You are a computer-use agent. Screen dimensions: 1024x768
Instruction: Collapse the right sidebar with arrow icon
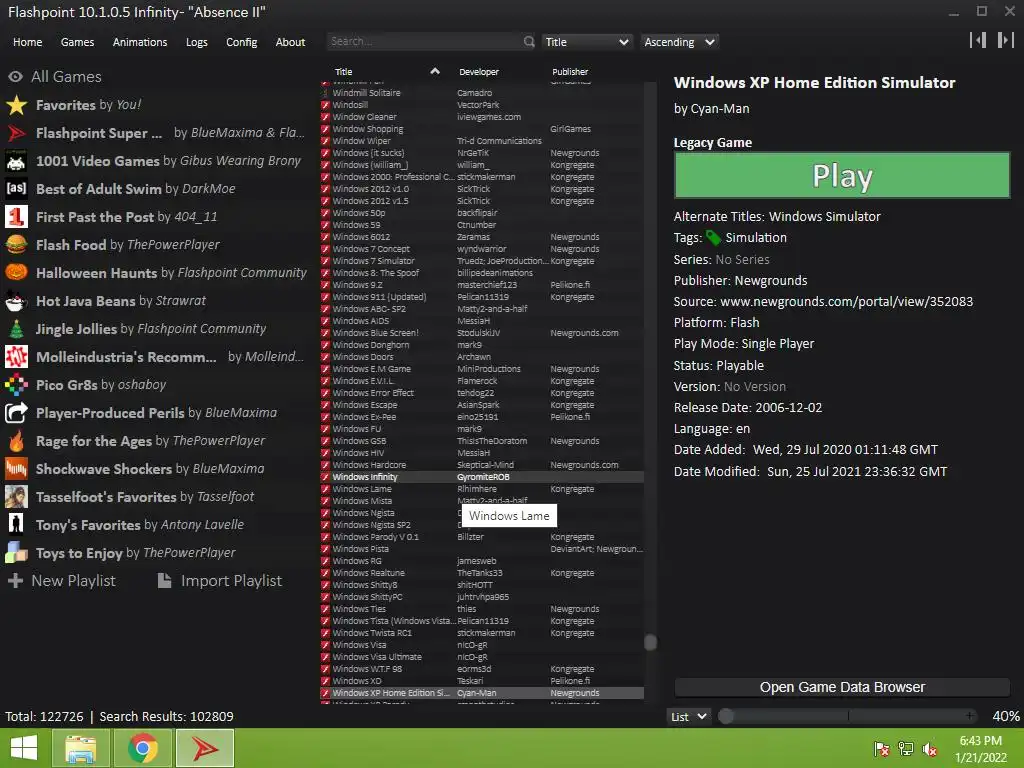[x=1005, y=40]
